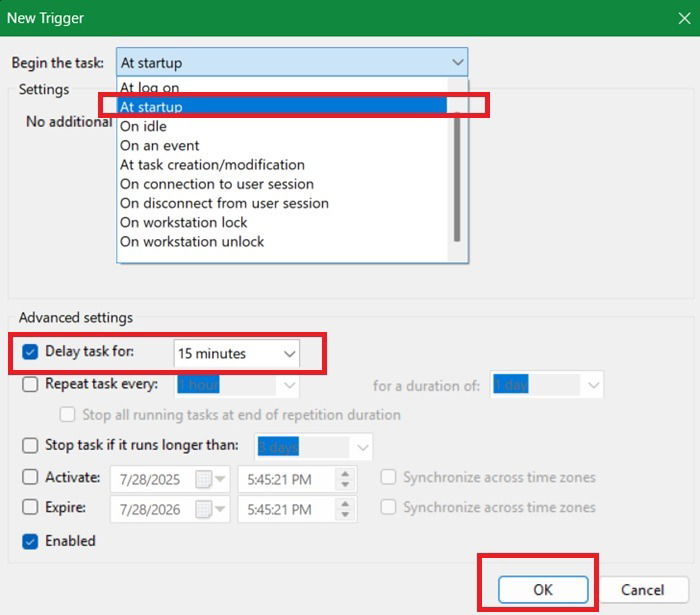Uncheck the Delay task for checkbox
This screenshot has height=615, width=700.
[30, 352]
